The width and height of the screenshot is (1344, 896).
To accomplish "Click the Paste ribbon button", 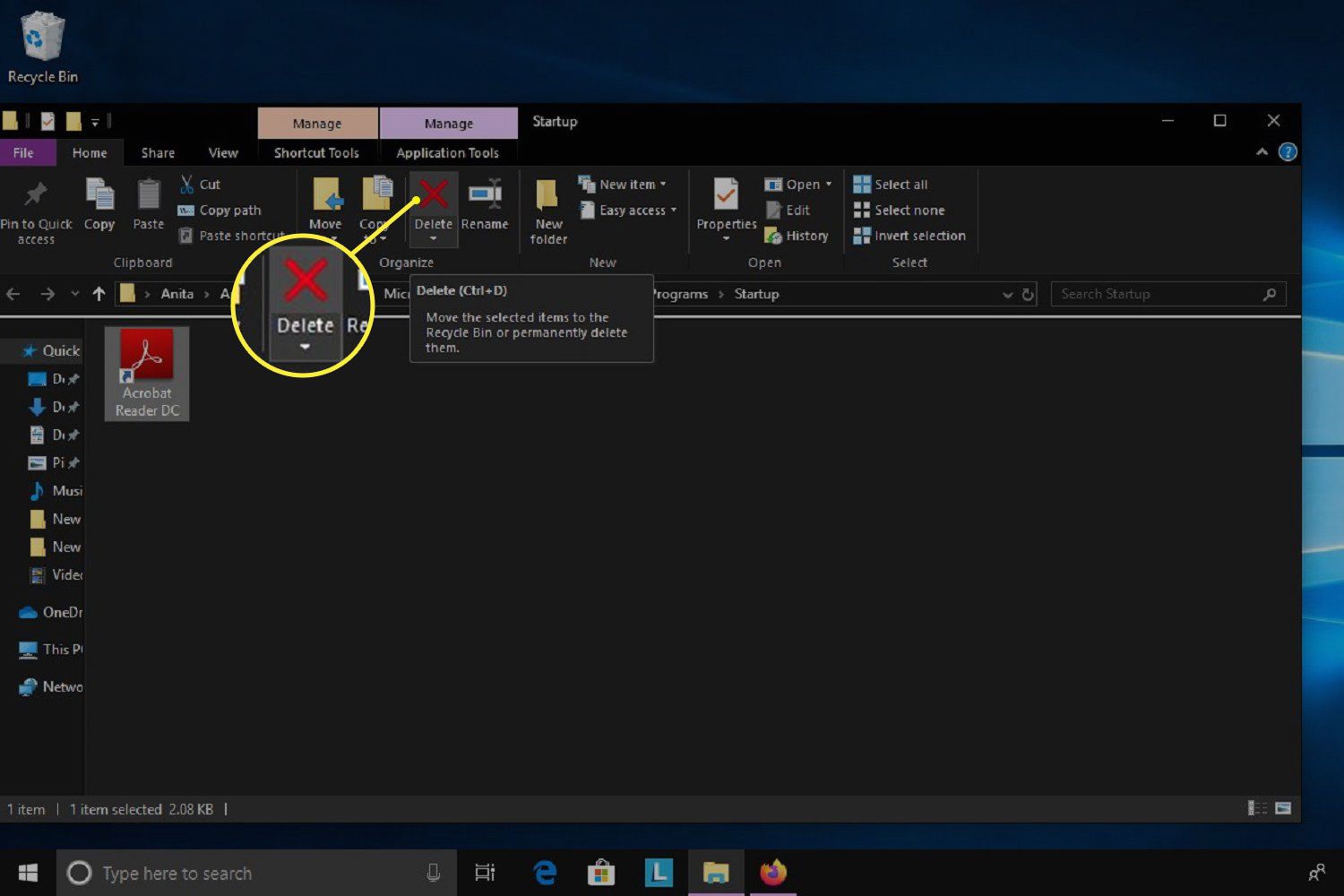I will [149, 204].
